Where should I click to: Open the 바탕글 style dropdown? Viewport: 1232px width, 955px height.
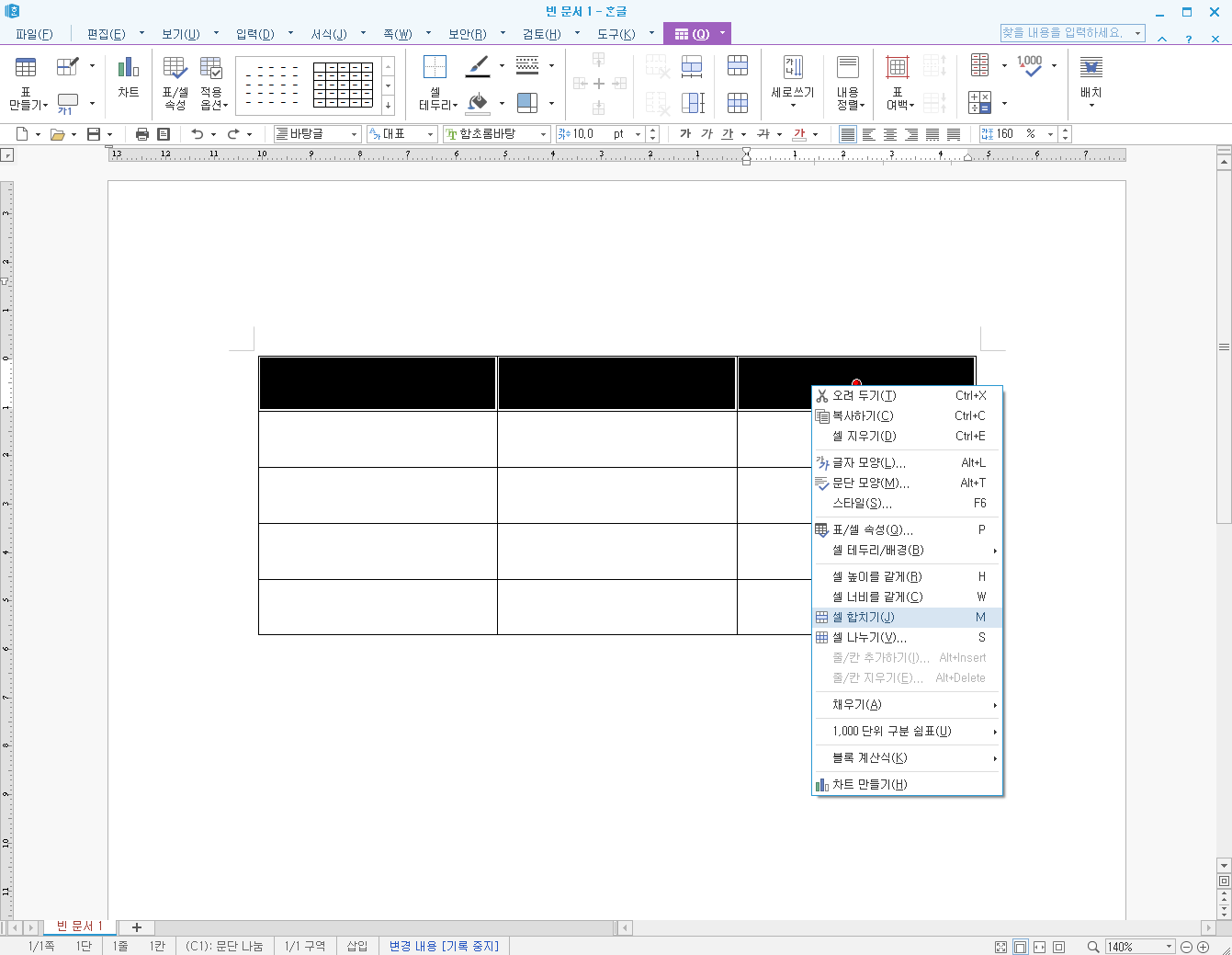pos(354,134)
